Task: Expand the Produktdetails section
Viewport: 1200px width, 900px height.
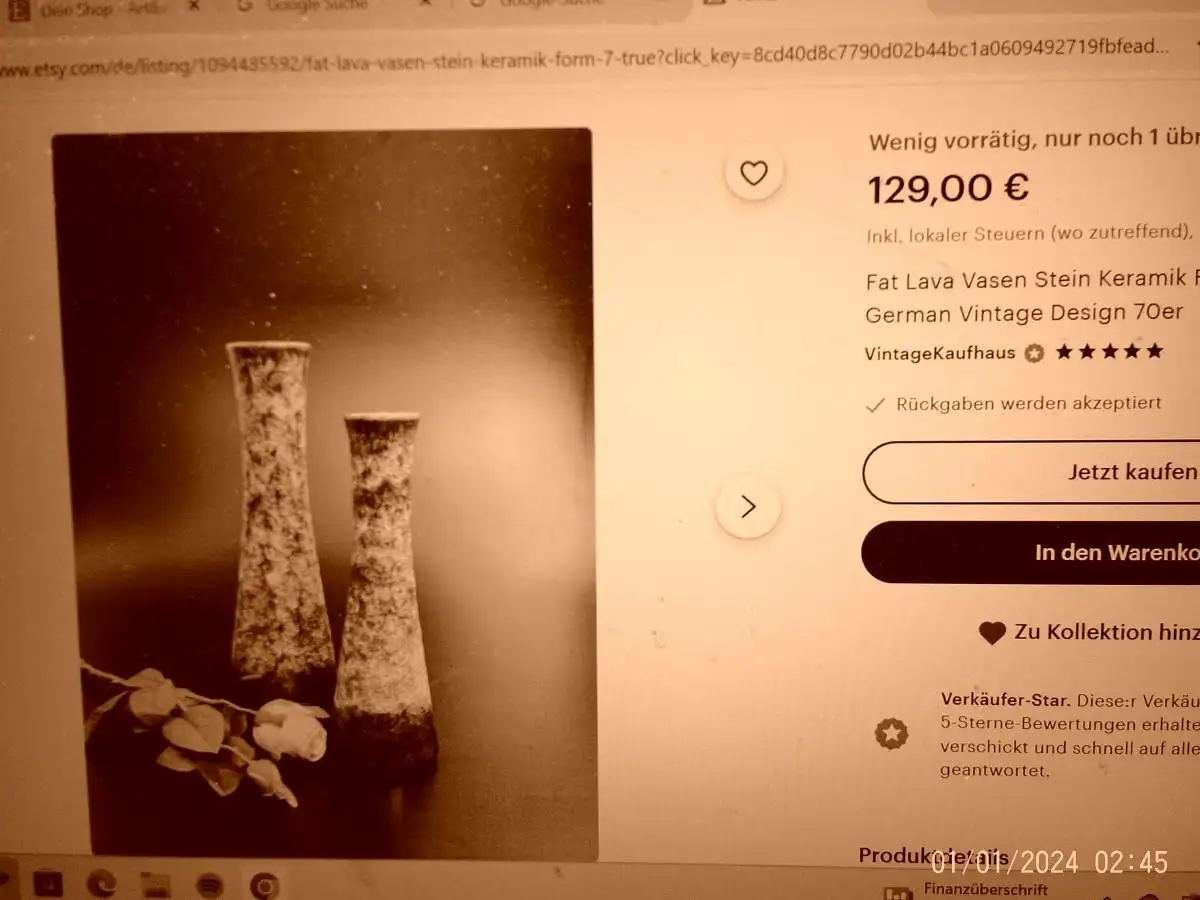Action: tap(933, 855)
